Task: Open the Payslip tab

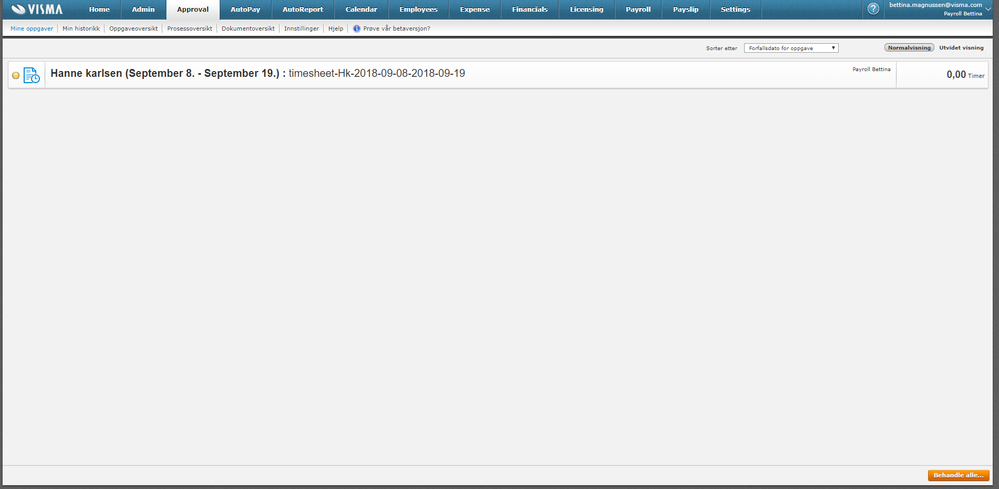Action: (686, 10)
